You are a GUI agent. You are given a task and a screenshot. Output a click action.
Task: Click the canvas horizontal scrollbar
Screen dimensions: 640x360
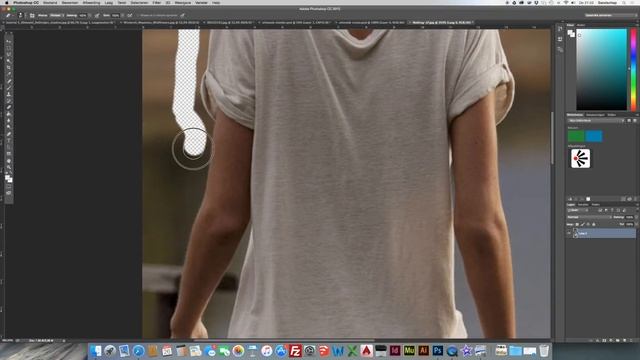tap(284, 340)
